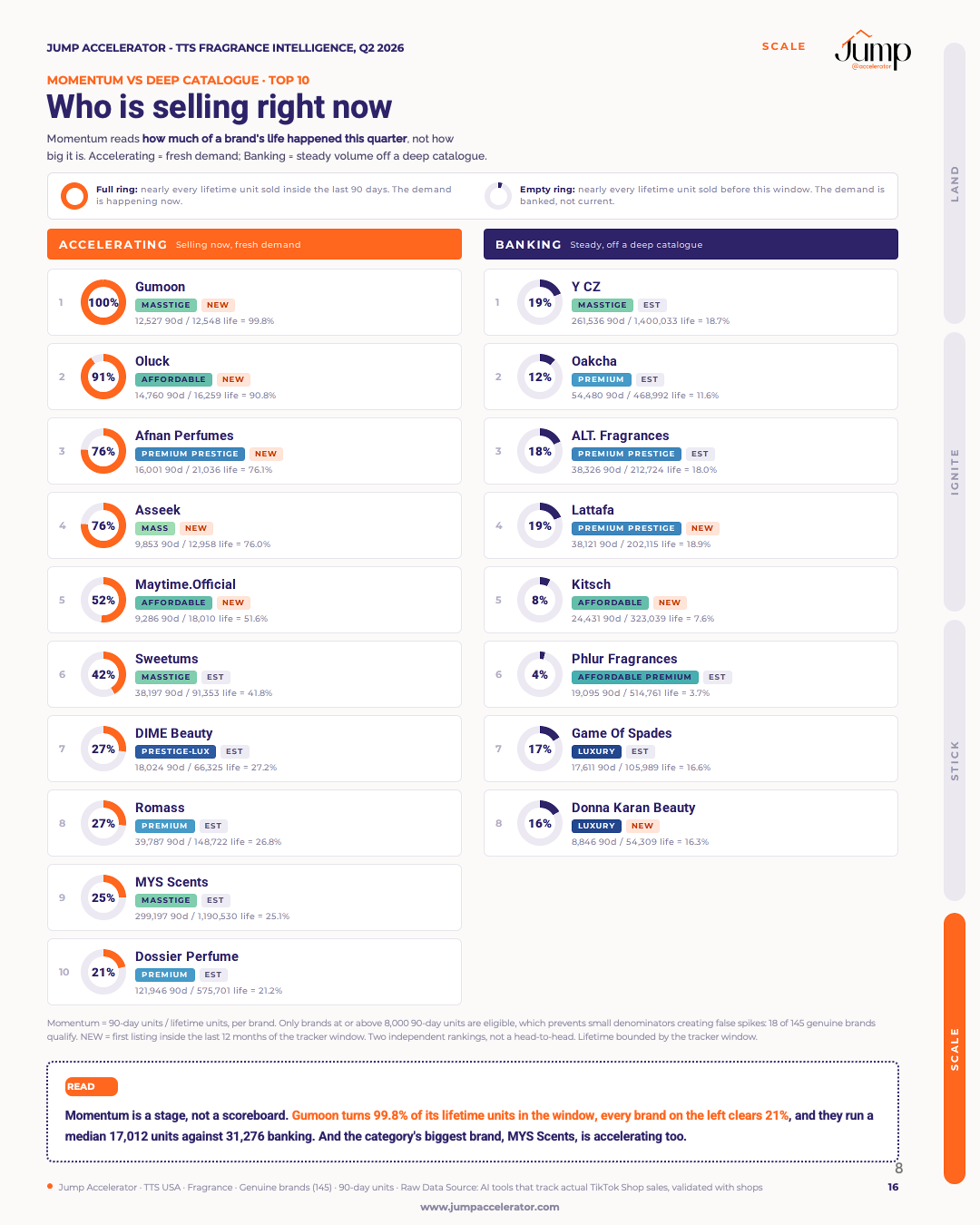Click Gumoon's 100% momentum ring
980x1225 pixels.
(103, 302)
